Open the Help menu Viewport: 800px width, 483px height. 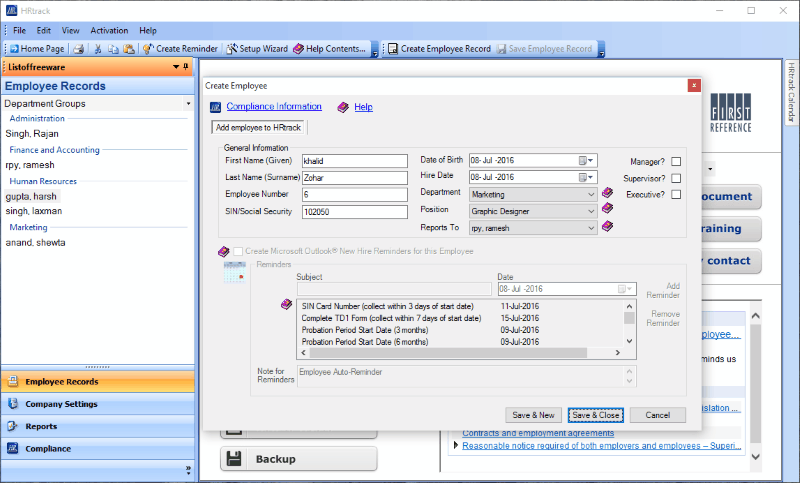[x=148, y=31]
